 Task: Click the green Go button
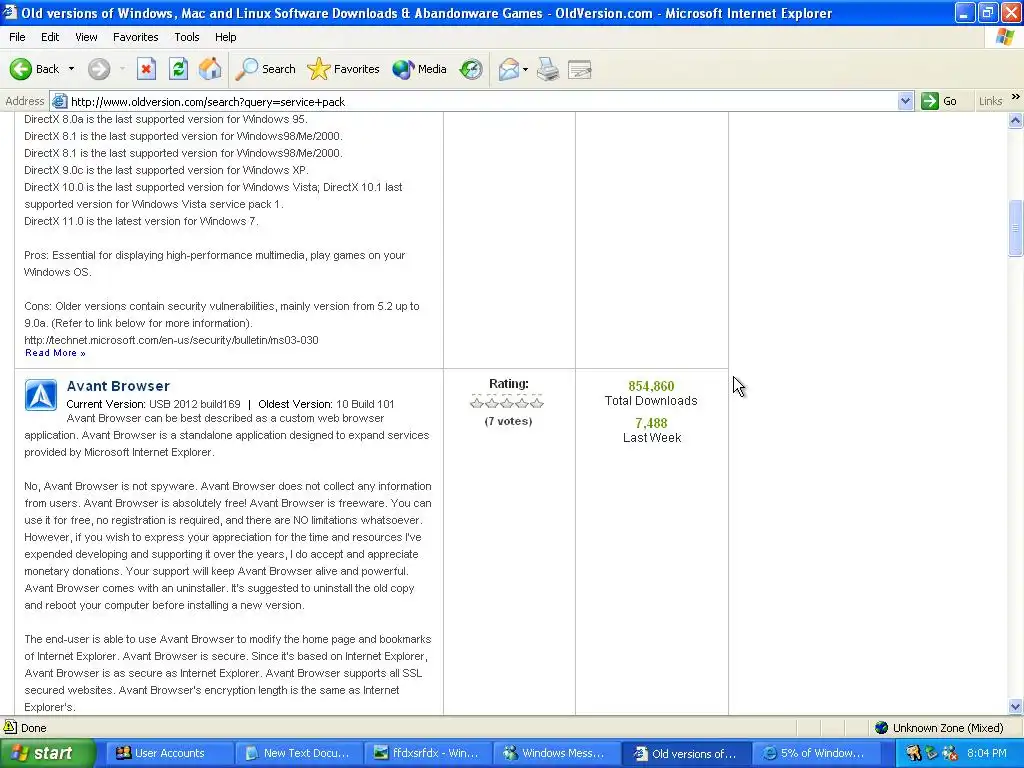coord(939,101)
